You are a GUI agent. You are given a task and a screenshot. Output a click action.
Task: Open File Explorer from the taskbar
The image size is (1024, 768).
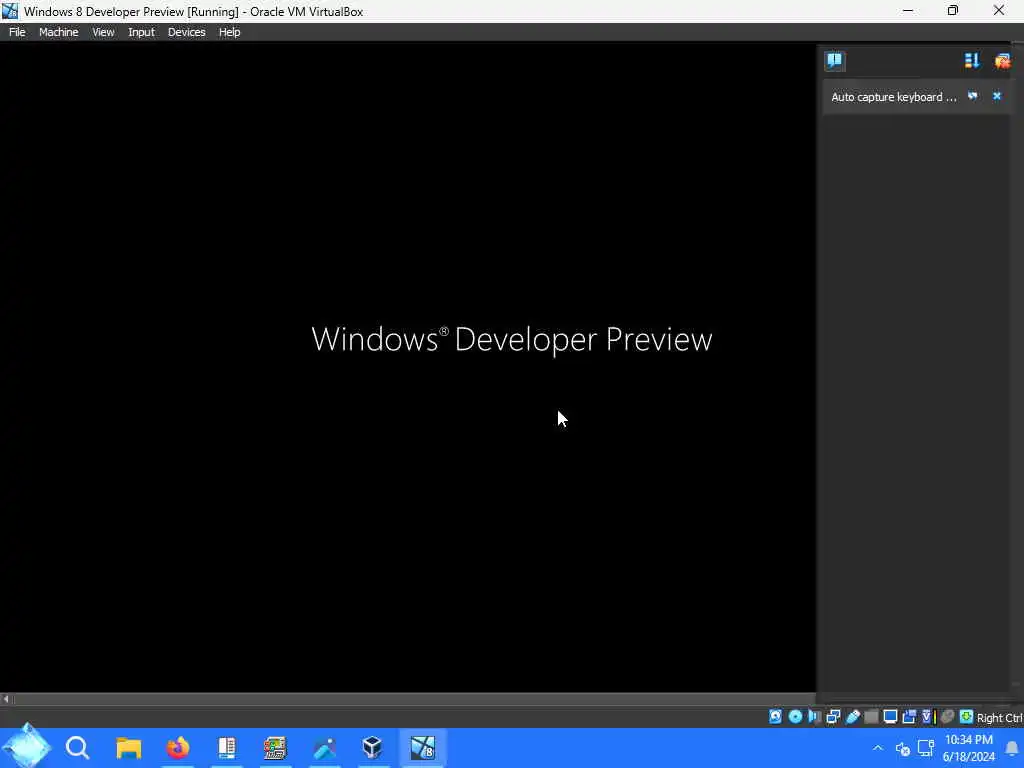129,747
